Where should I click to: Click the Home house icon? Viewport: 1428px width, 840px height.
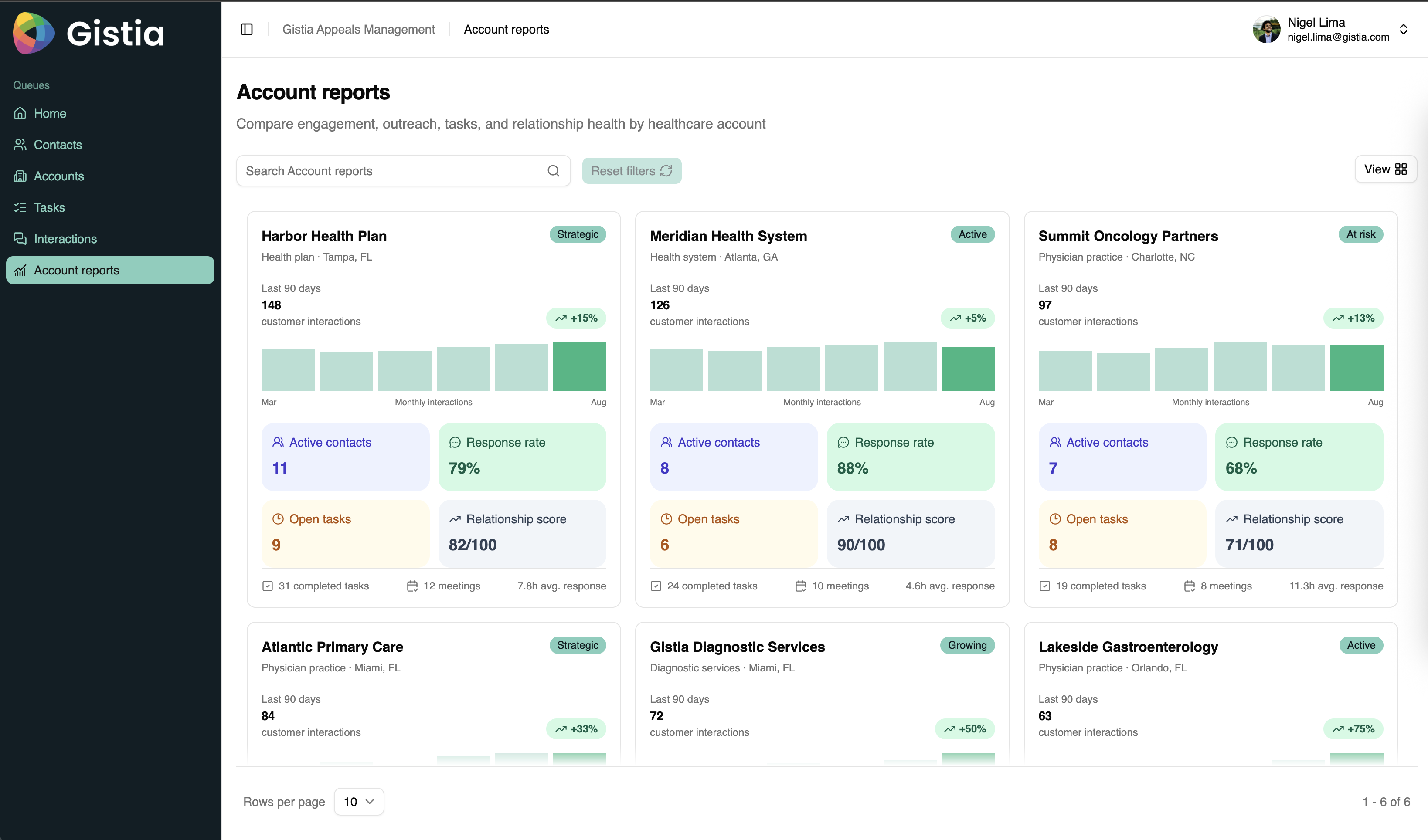20,113
